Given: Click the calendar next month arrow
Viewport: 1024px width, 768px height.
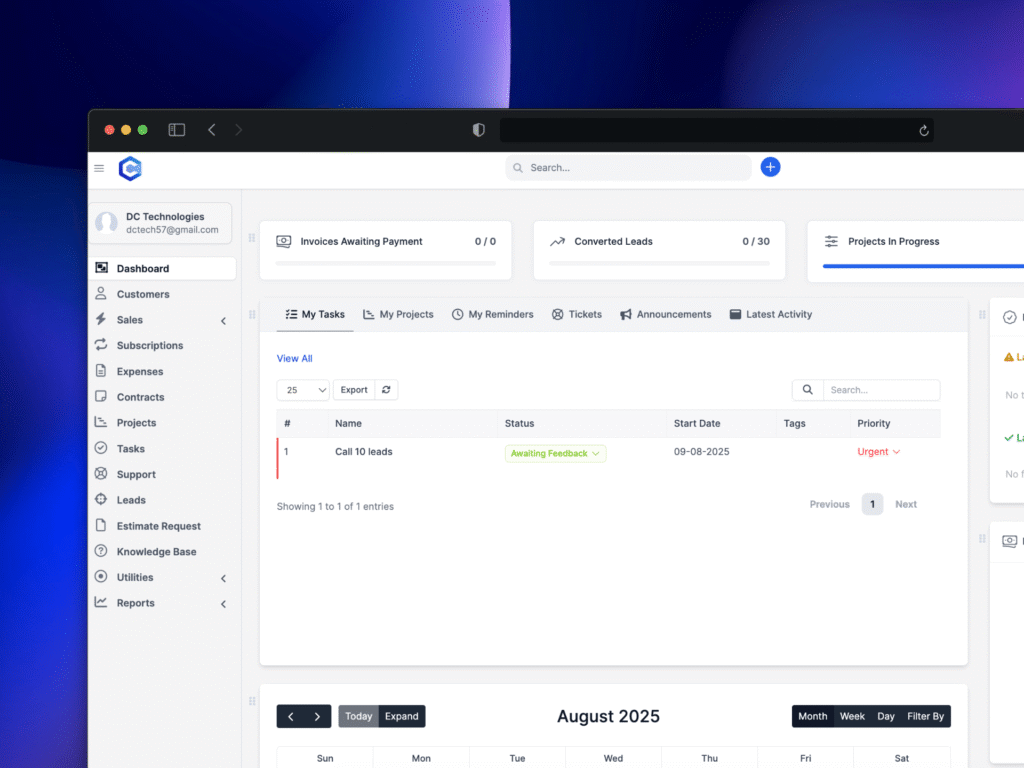Looking at the screenshot, I should (x=318, y=716).
